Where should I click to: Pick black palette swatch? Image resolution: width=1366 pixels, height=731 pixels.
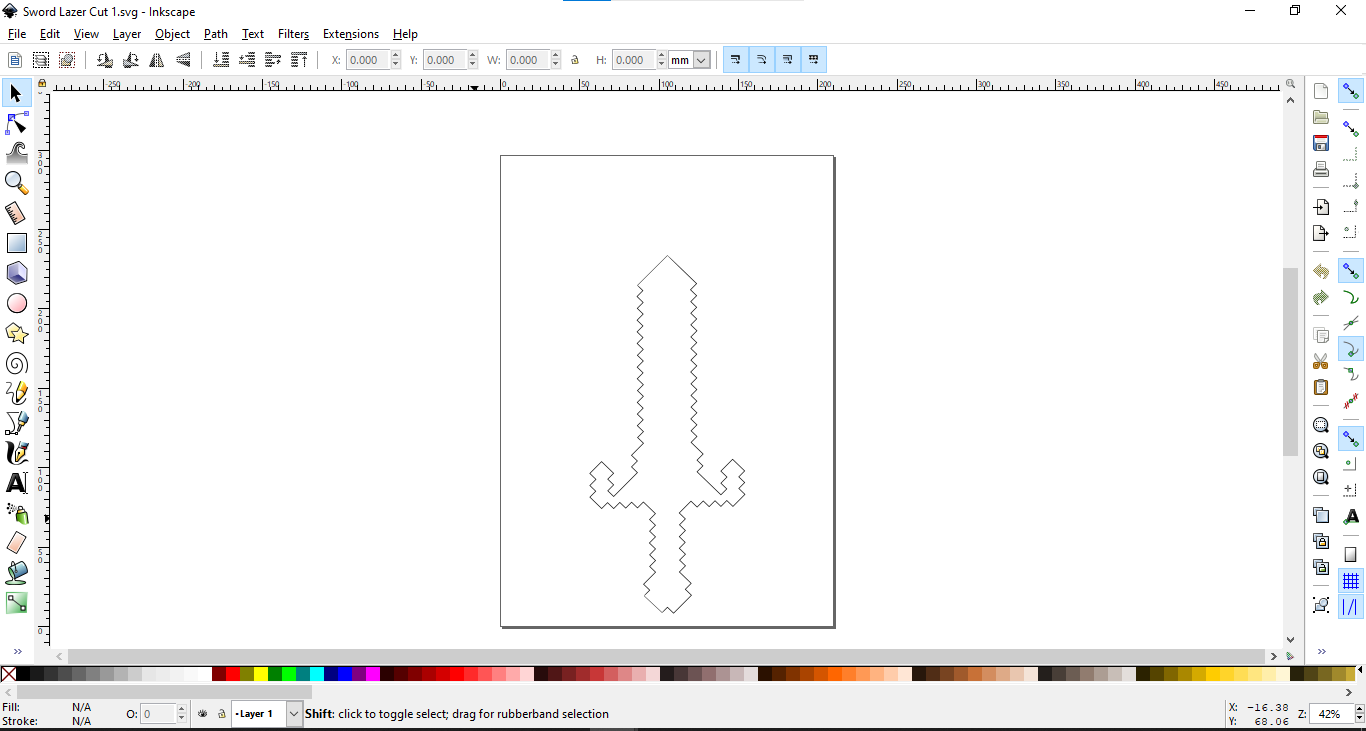pyautogui.click(x=23, y=674)
